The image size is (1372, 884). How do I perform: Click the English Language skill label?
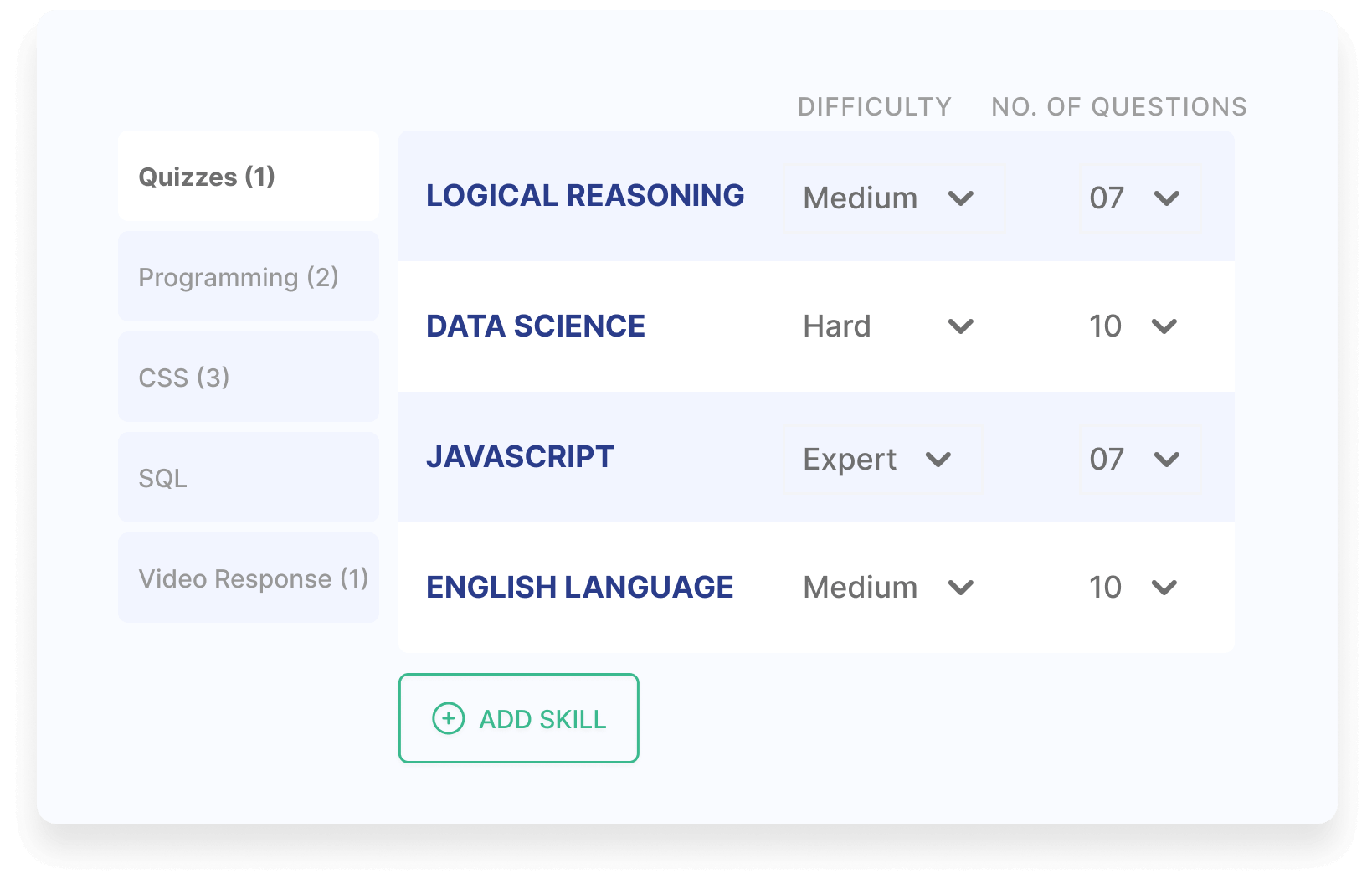579,587
